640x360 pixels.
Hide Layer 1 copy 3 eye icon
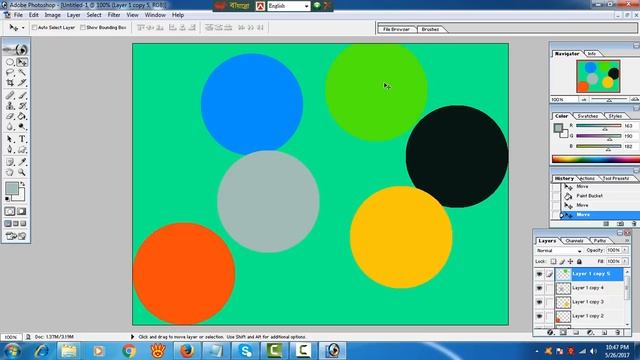click(539, 302)
